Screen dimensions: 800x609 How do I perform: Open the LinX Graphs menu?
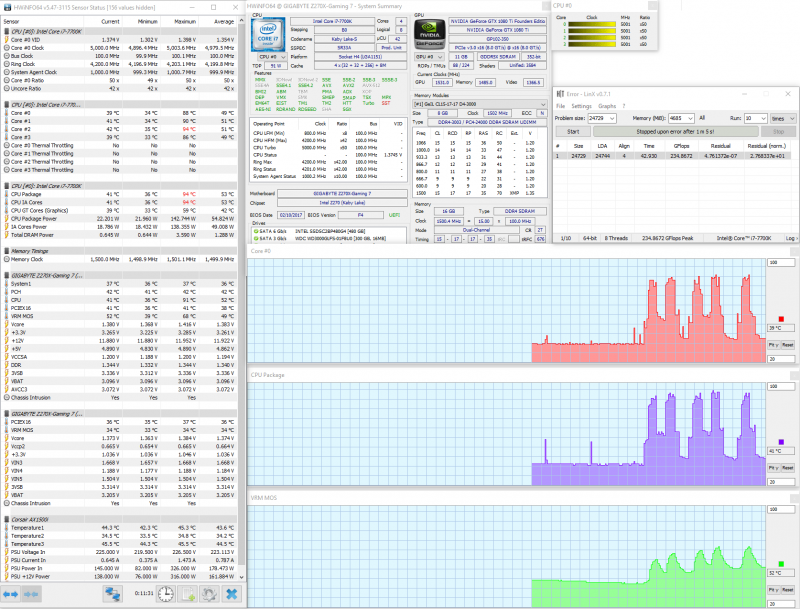pyautogui.click(x=607, y=106)
